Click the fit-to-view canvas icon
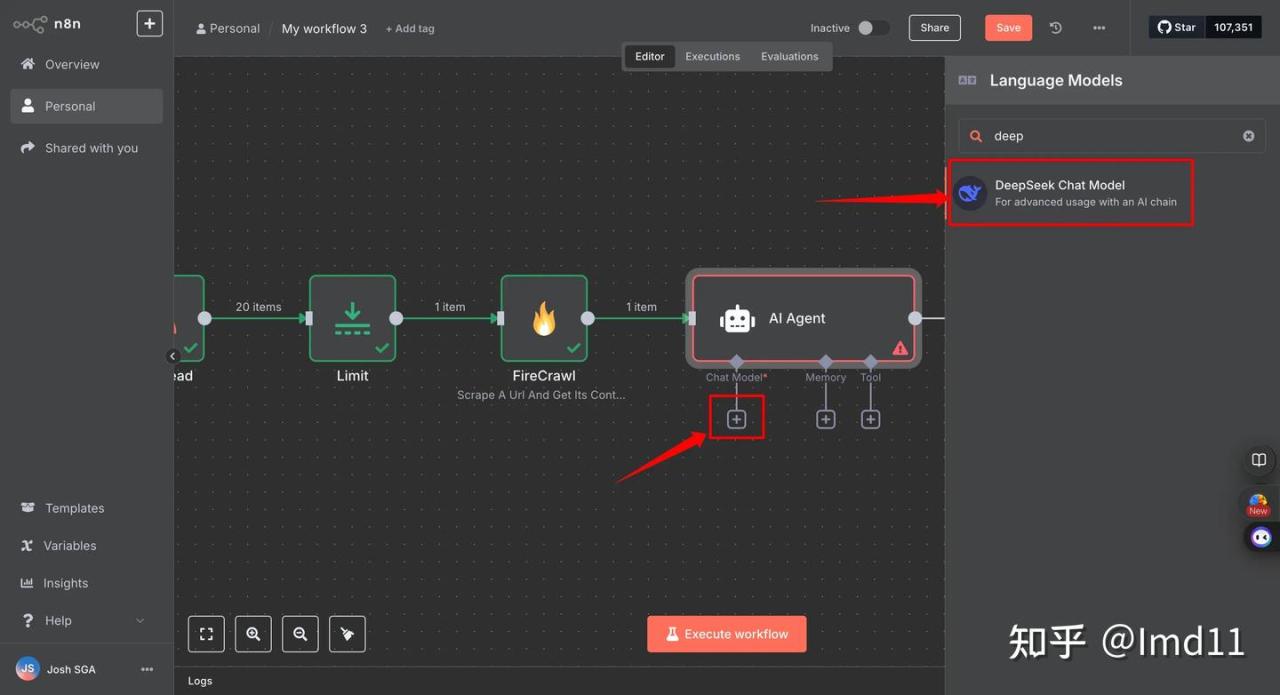Image resolution: width=1280 pixels, height=695 pixels. (x=206, y=634)
